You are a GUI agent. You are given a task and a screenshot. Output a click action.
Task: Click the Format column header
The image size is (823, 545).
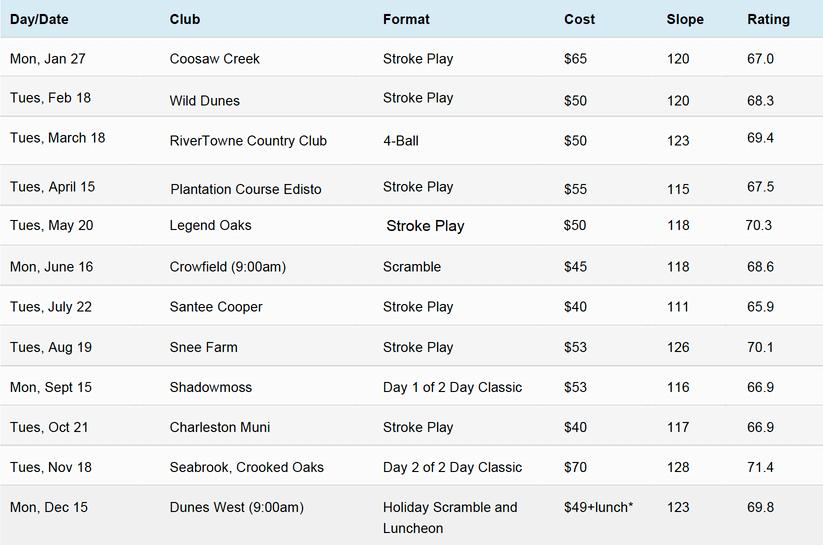tap(406, 19)
